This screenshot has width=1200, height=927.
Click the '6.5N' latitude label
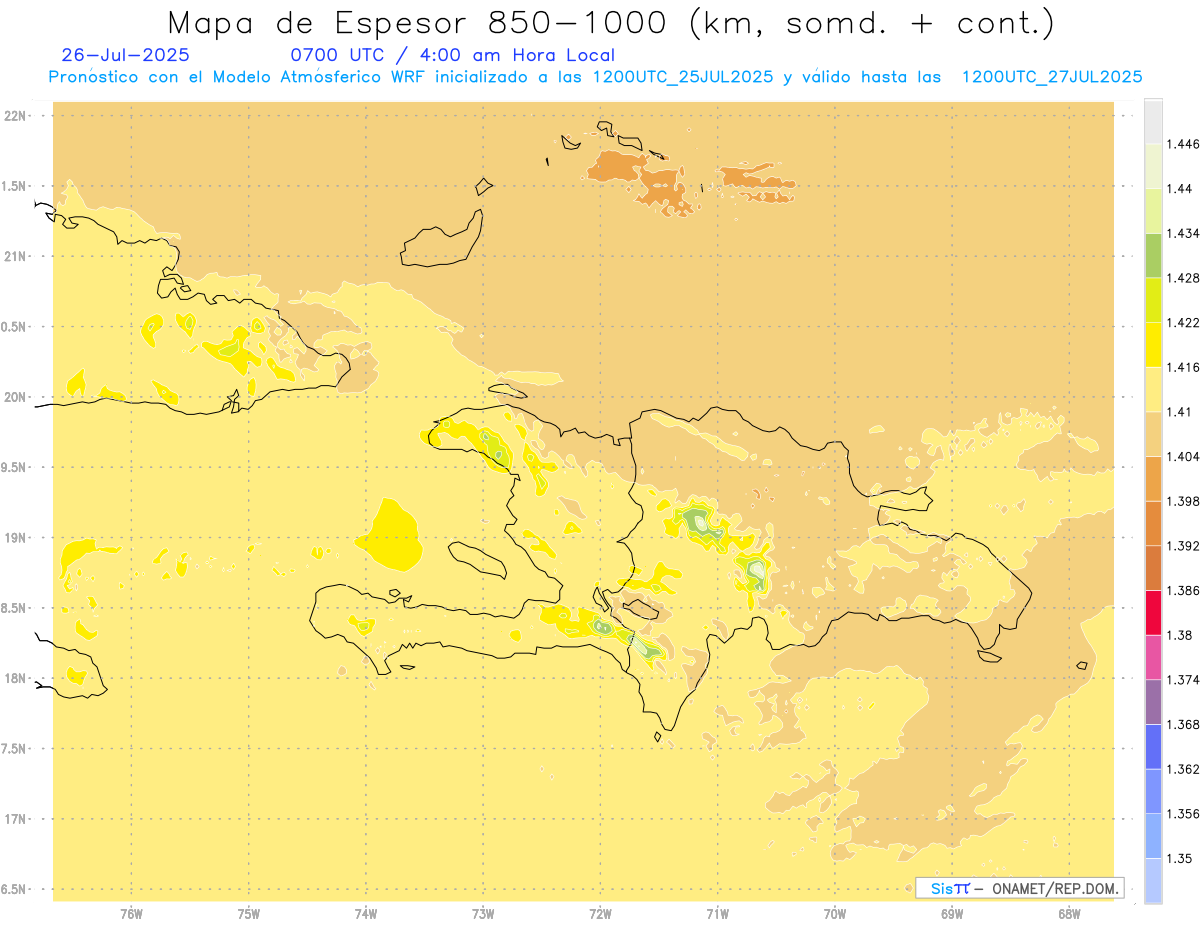15,890
